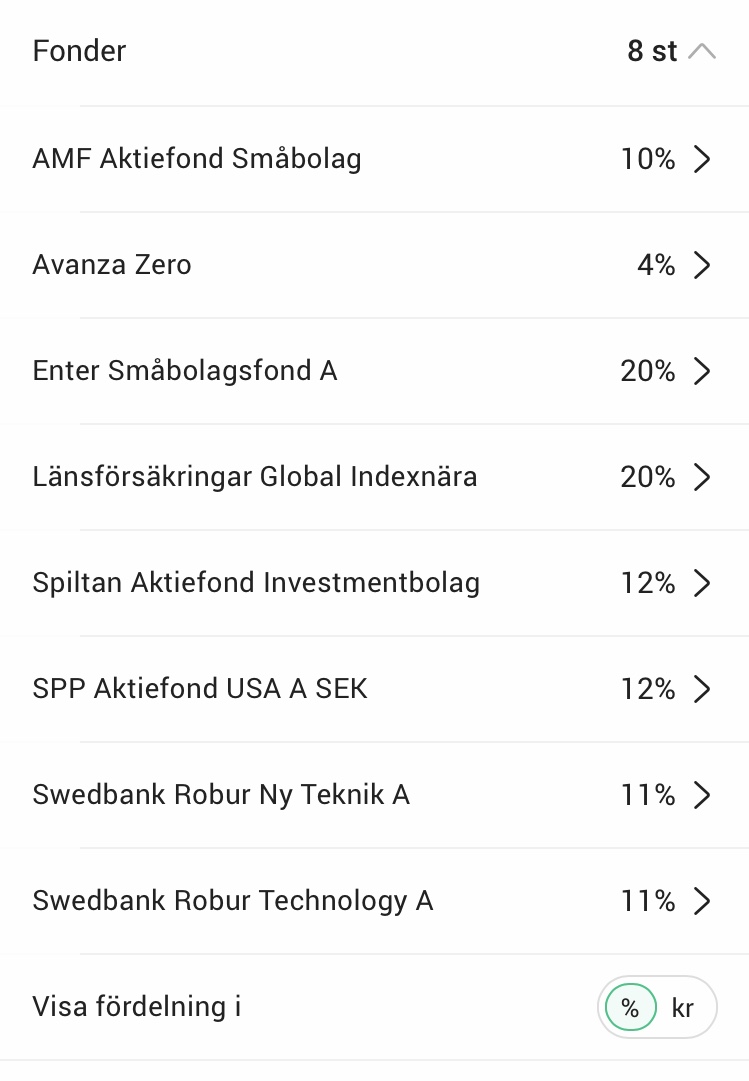Viewport: 749px width, 1081px height.
Task: Click arrow next to Länsförsäkringar Global Indexnära
Action: pos(702,477)
